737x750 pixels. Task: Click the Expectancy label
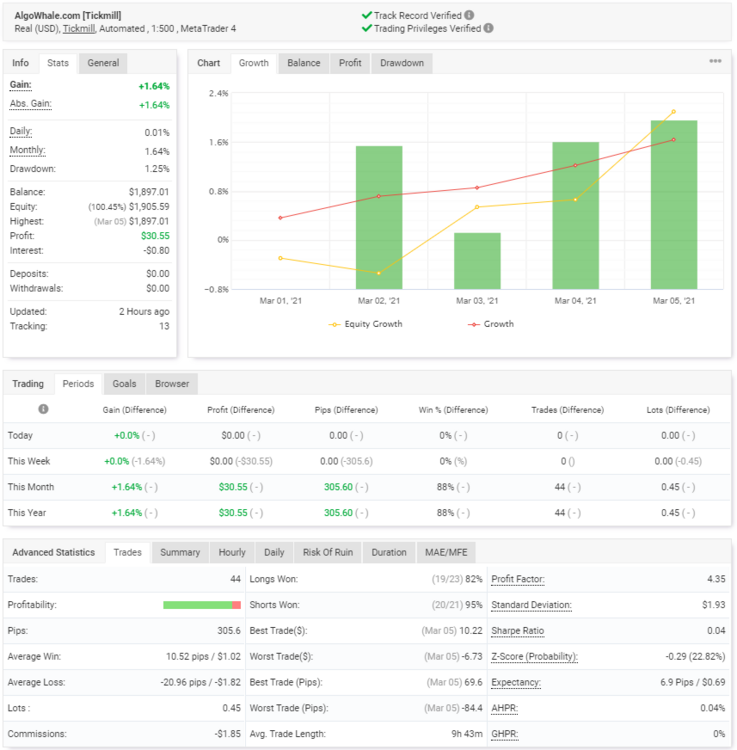click(x=516, y=683)
